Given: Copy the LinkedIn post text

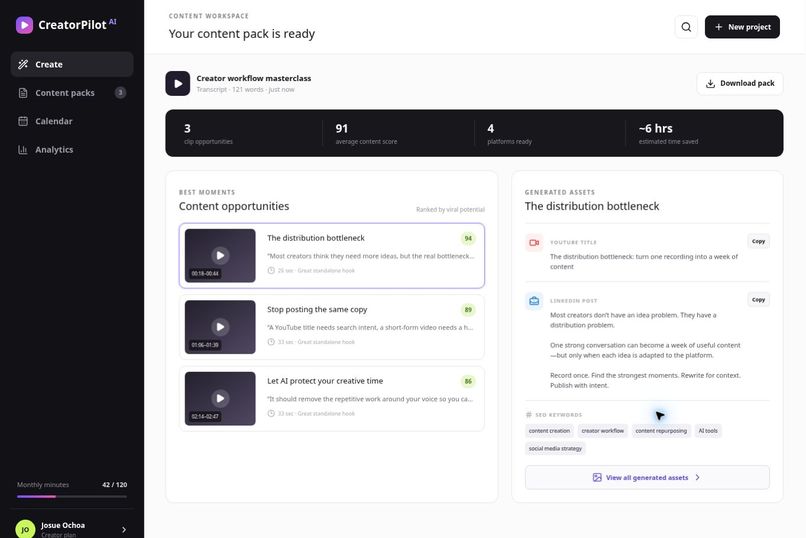Looking at the screenshot, I should pyautogui.click(x=758, y=300).
